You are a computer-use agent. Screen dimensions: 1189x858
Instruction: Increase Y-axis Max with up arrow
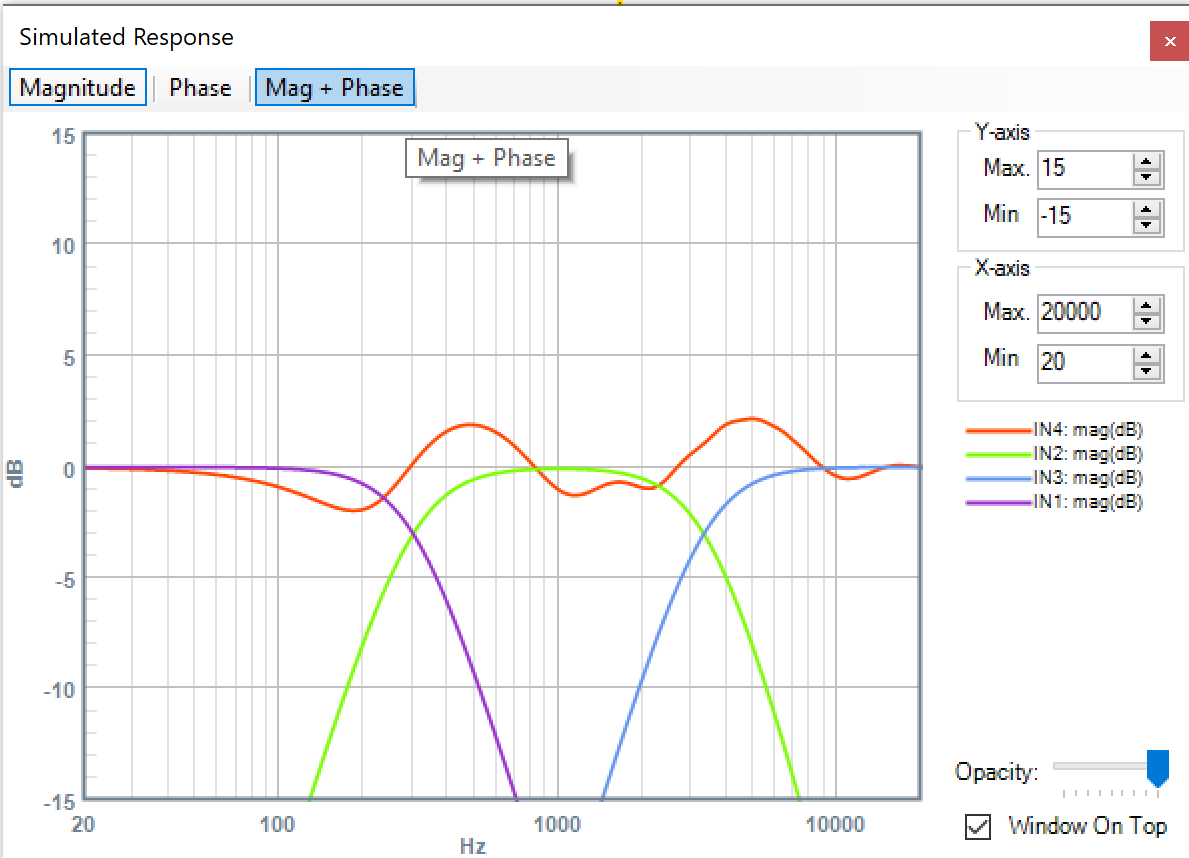point(1147,161)
